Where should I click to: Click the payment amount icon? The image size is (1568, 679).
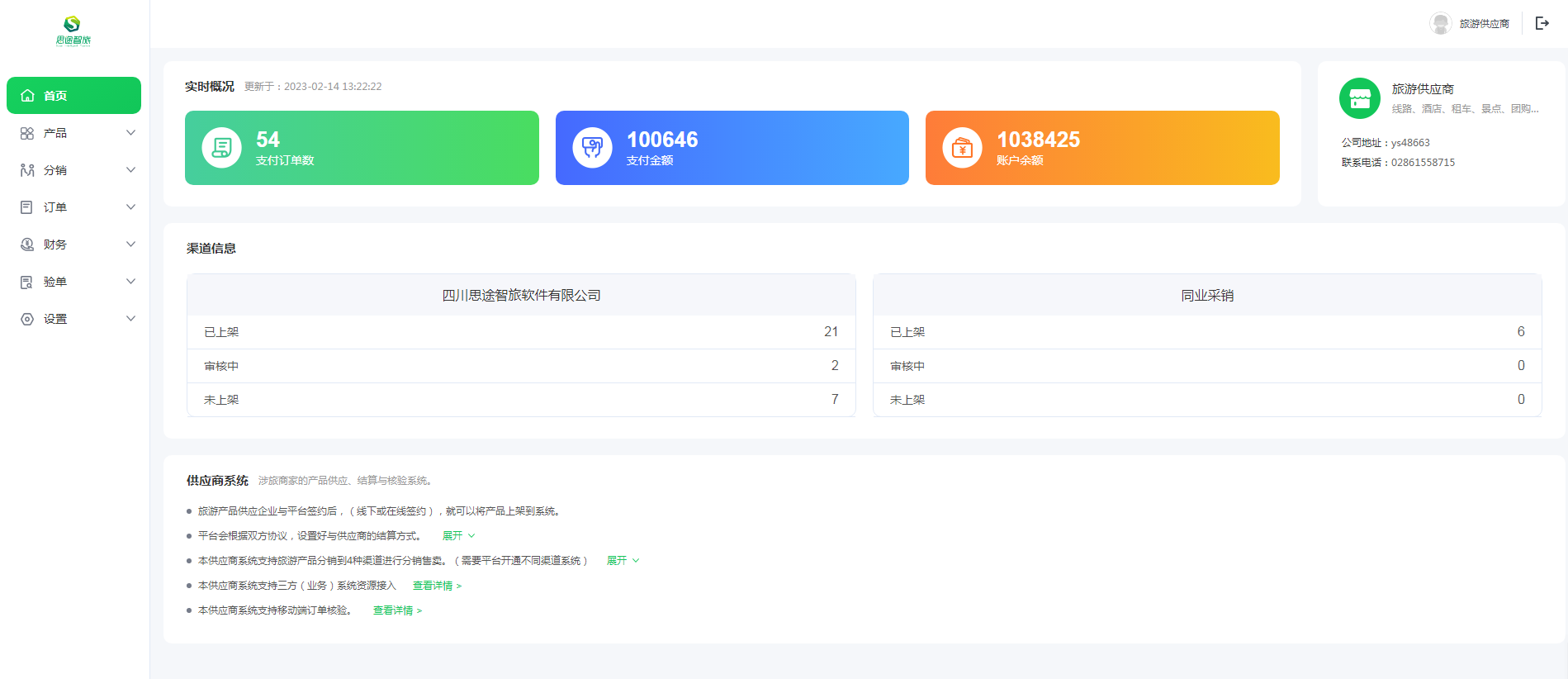[592, 148]
